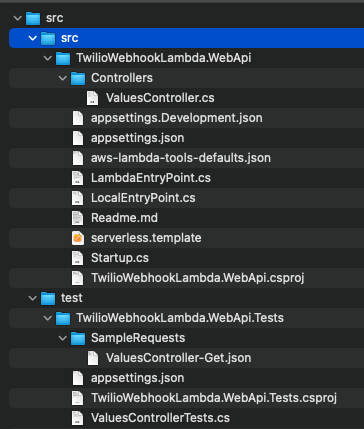
Task: Select the test folder name
Action: (72, 298)
